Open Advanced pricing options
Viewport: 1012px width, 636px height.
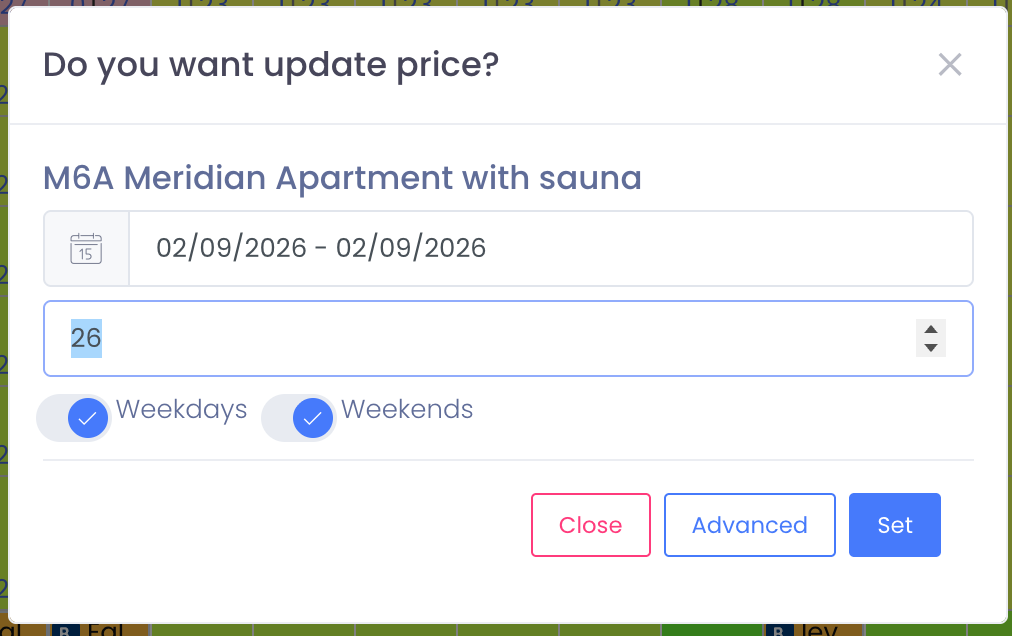click(x=749, y=525)
